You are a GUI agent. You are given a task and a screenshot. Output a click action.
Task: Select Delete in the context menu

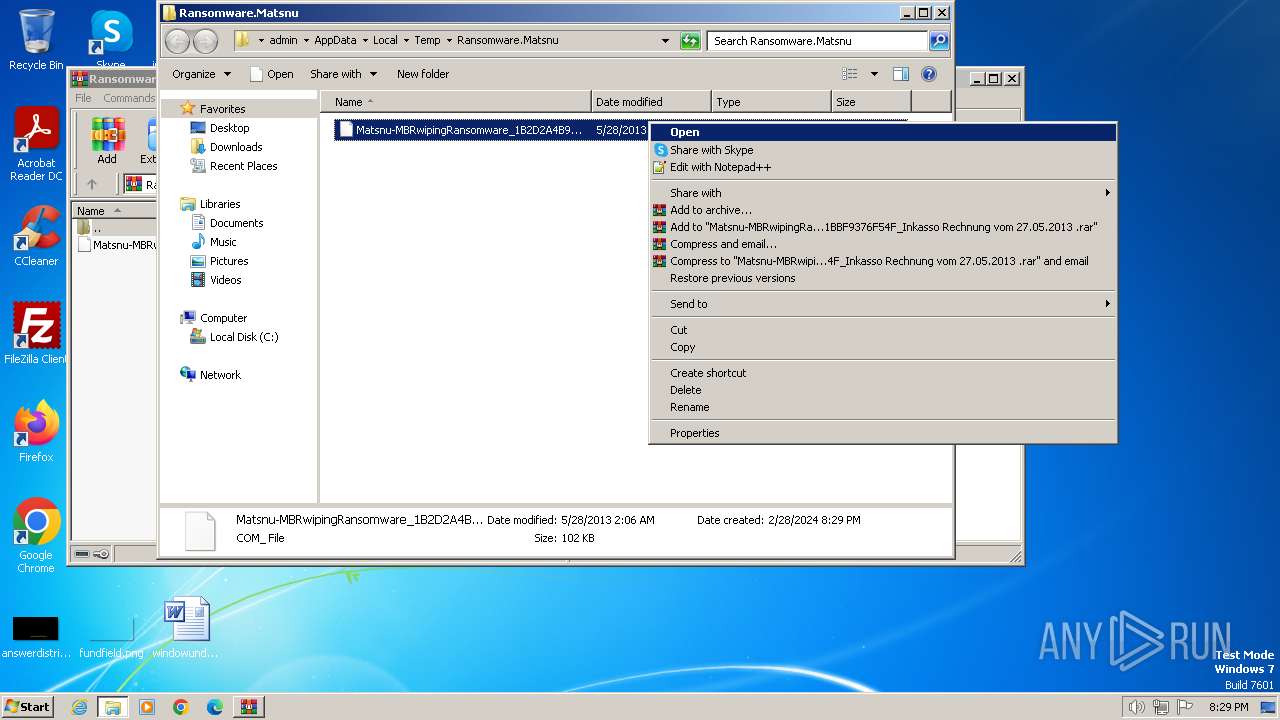pos(883,390)
